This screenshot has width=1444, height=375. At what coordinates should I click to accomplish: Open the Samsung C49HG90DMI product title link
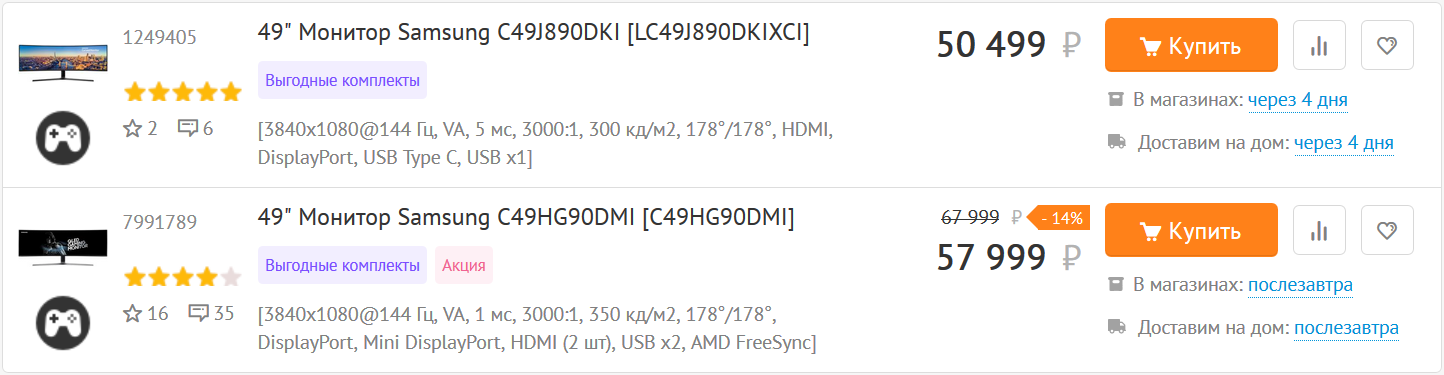526,217
